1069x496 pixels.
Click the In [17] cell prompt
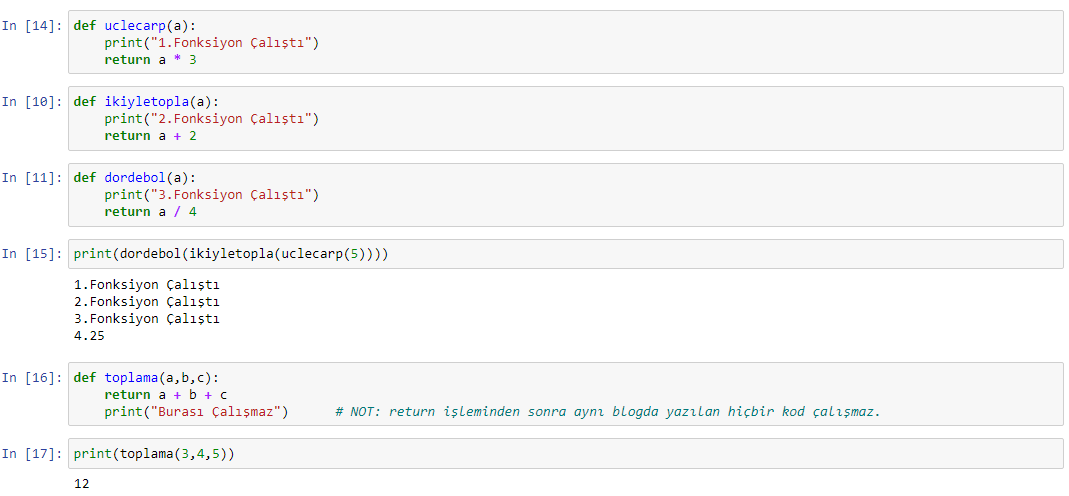[32, 454]
